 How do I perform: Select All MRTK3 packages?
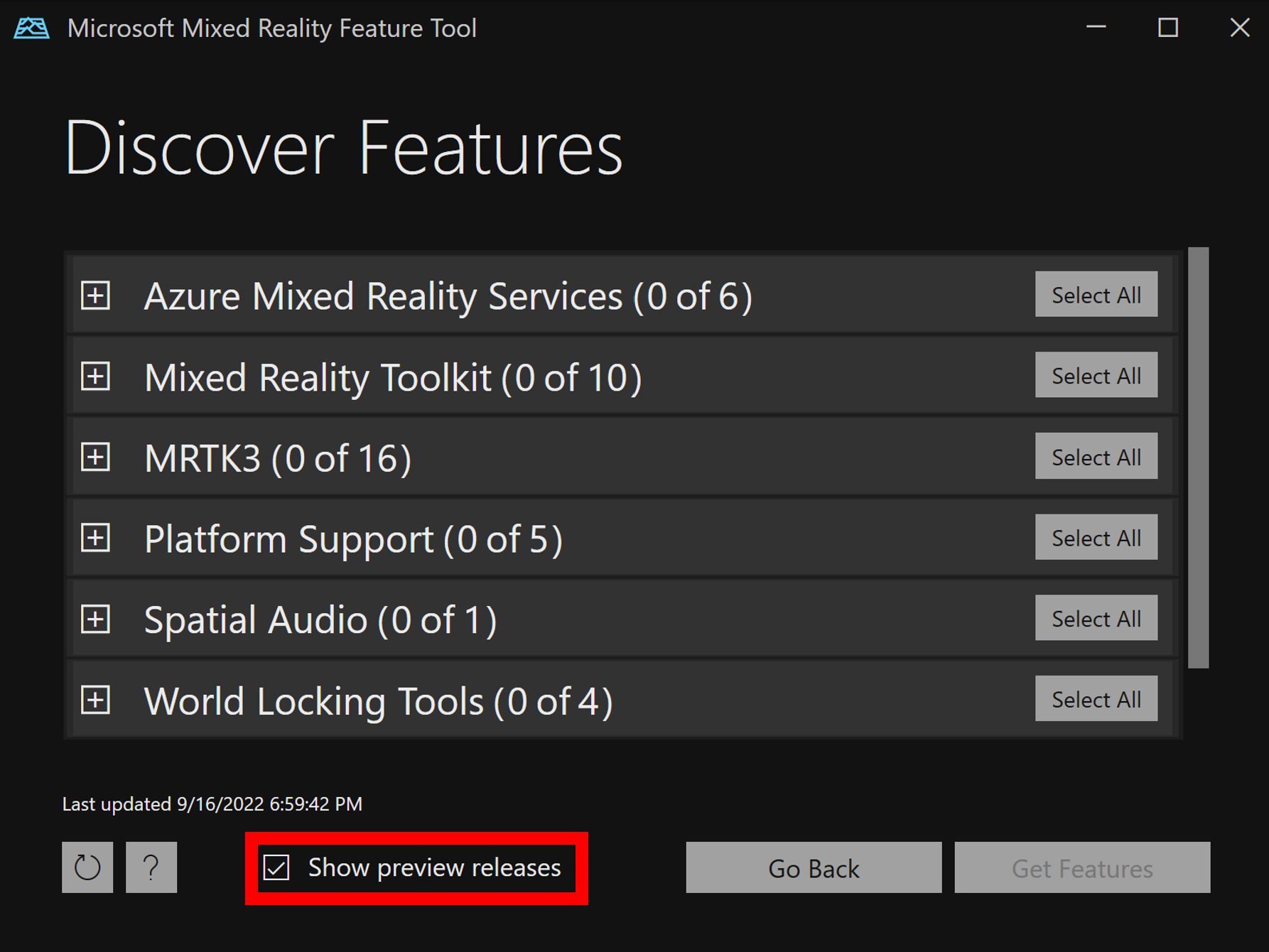pos(1096,456)
